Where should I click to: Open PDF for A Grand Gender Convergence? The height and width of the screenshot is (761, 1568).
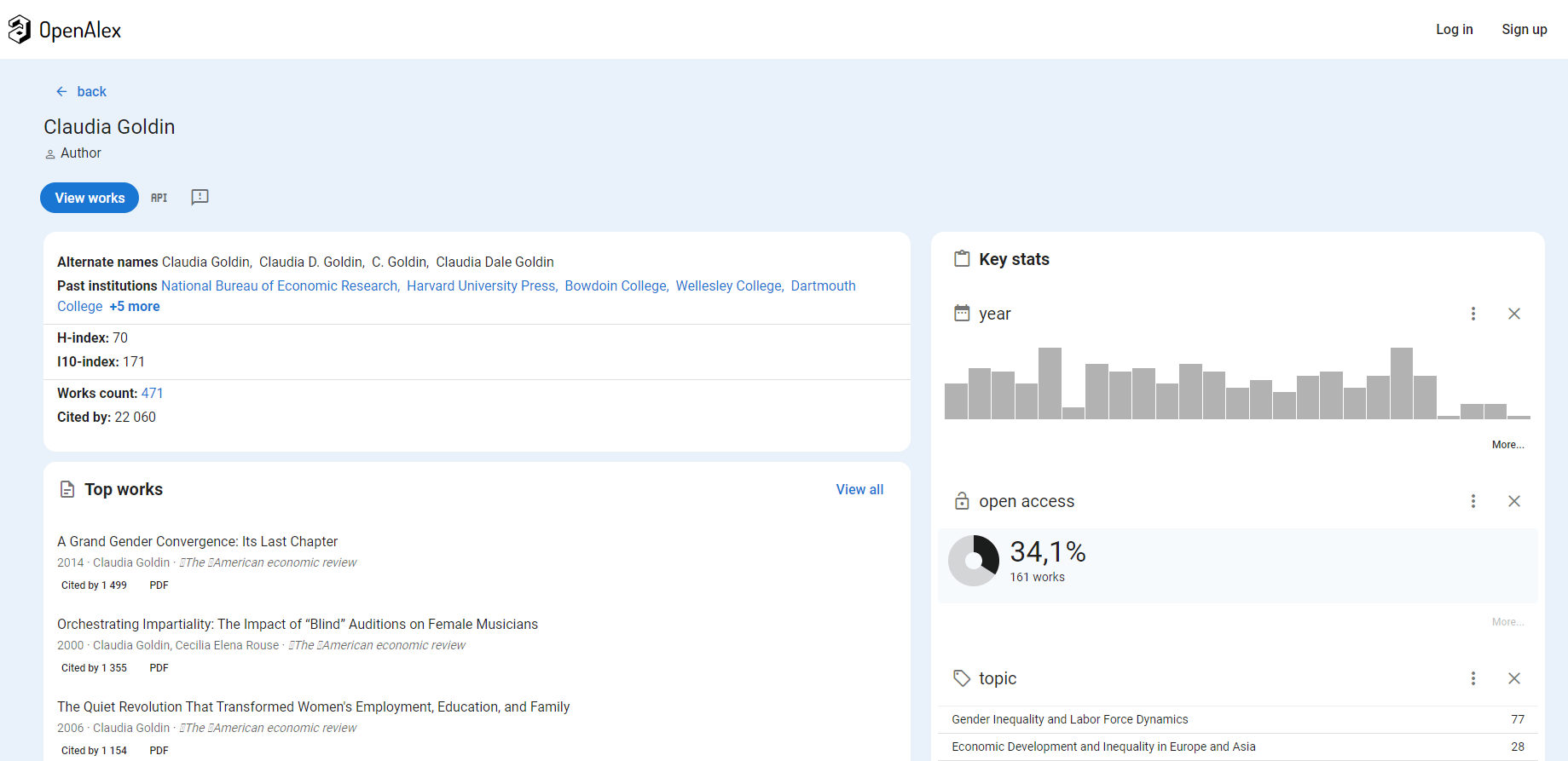(159, 585)
